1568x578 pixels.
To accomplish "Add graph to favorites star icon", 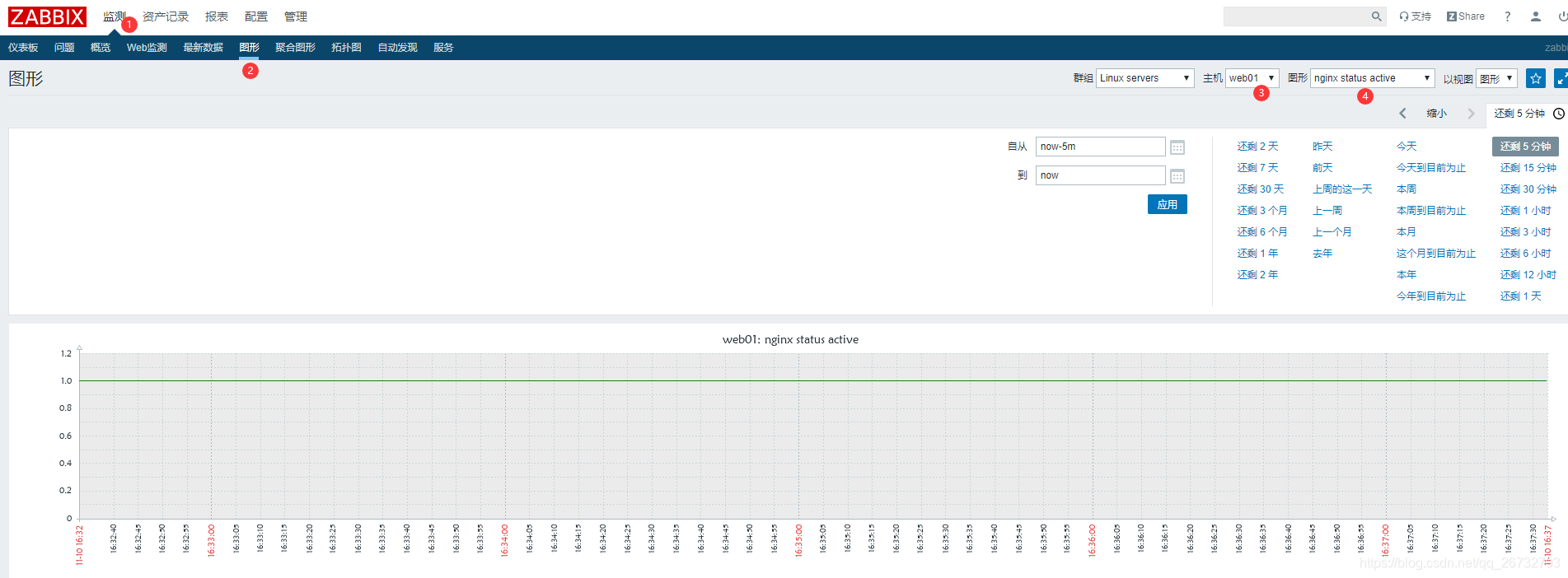I will [1536, 78].
